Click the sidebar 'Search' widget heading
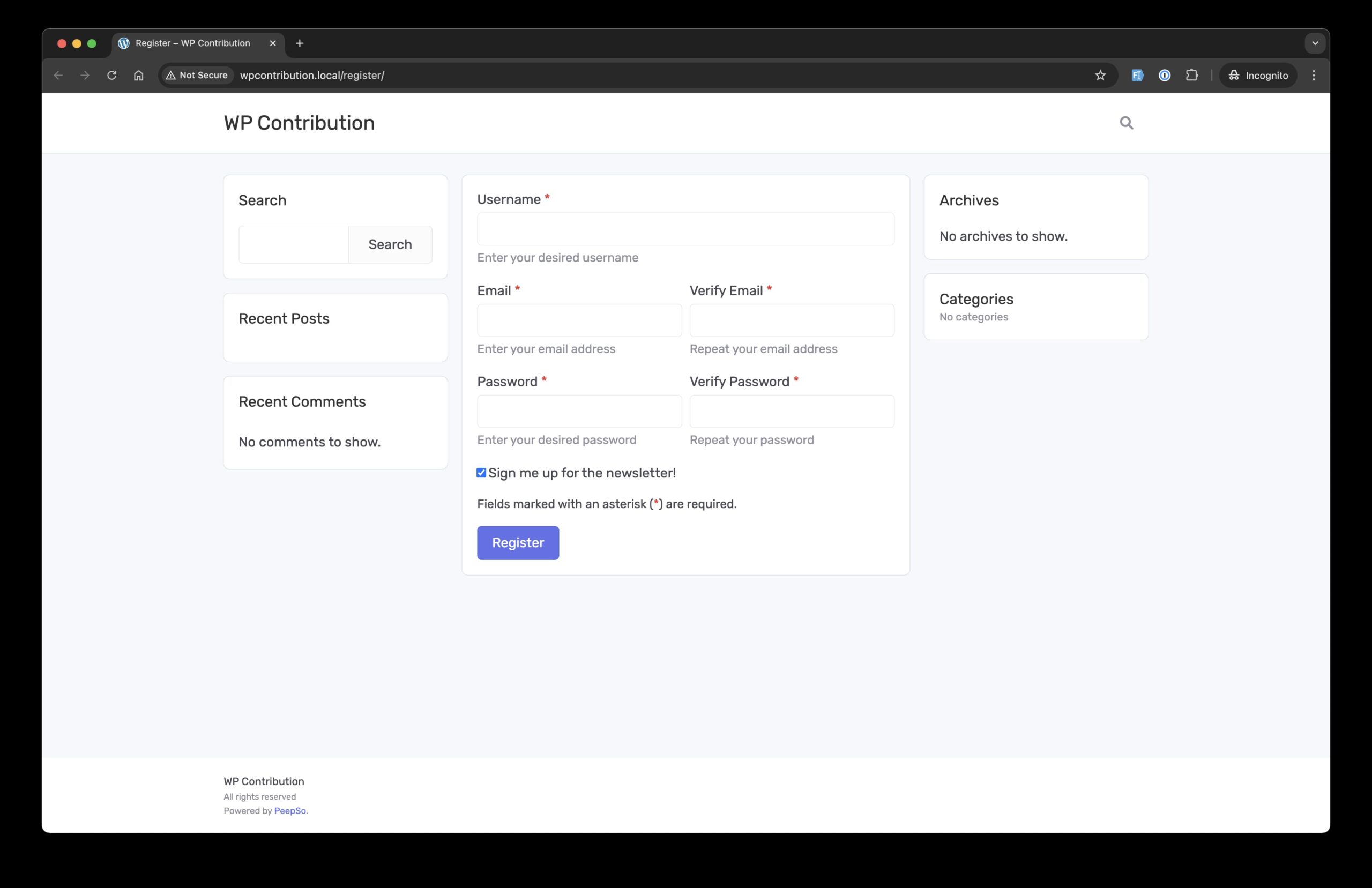 (262, 200)
